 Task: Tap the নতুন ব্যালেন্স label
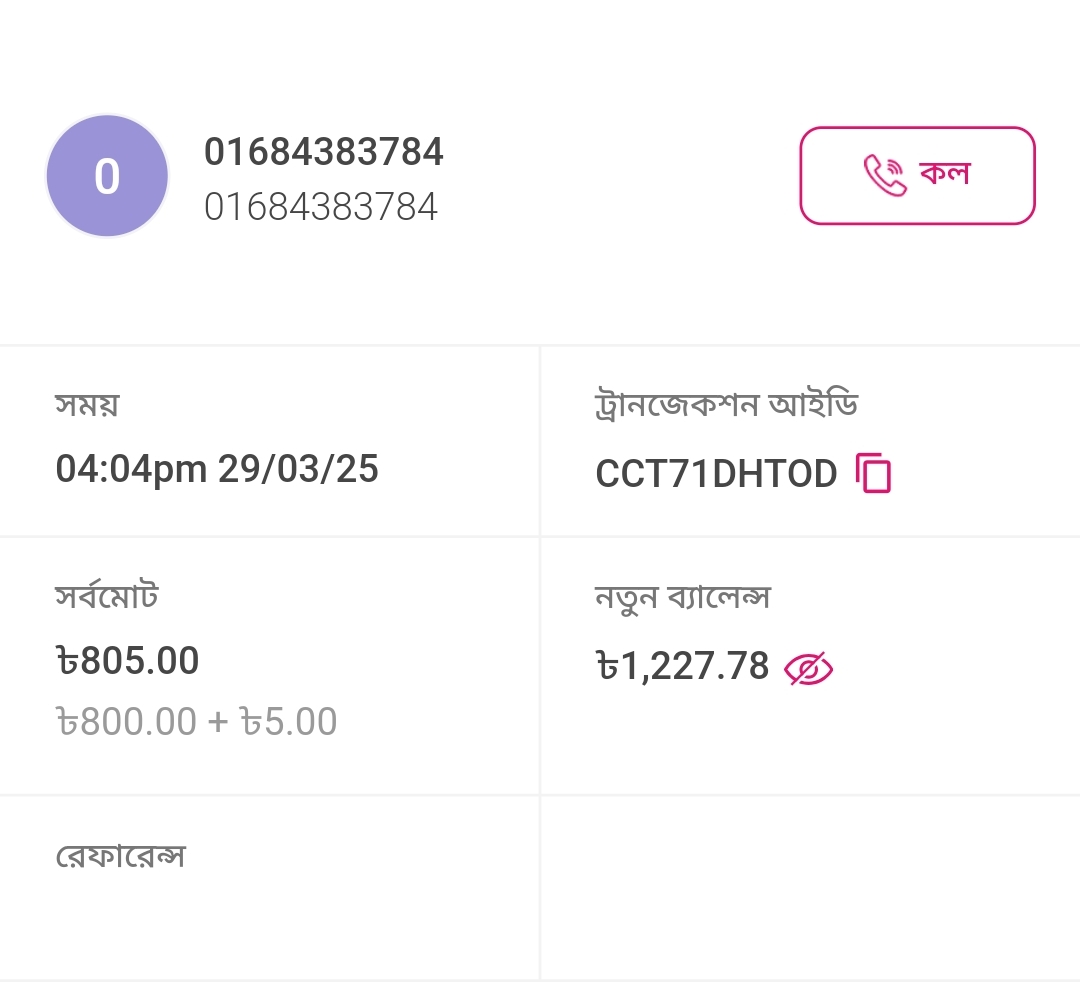(x=683, y=598)
